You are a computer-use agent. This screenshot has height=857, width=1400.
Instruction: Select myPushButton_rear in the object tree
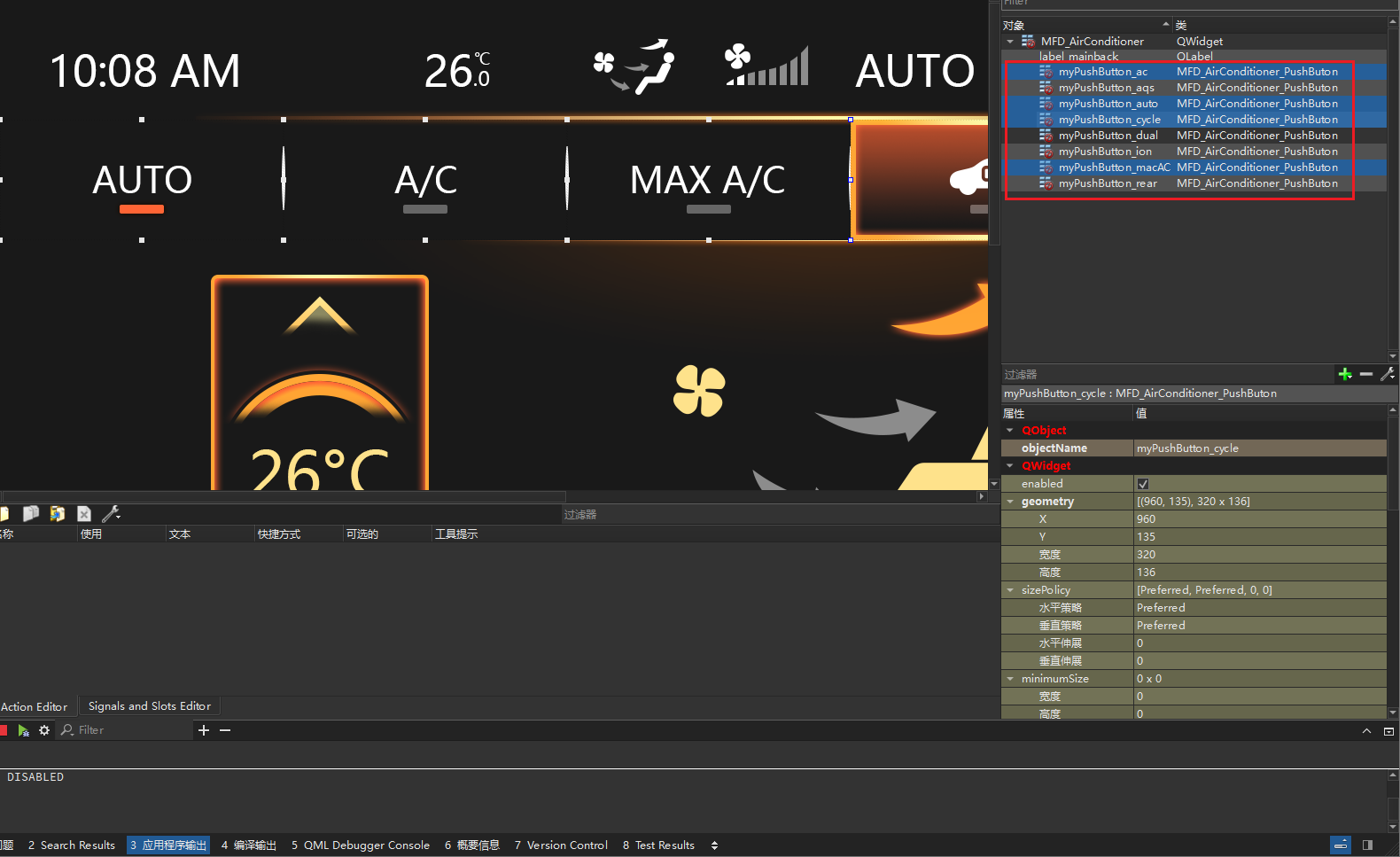(x=1108, y=183)
